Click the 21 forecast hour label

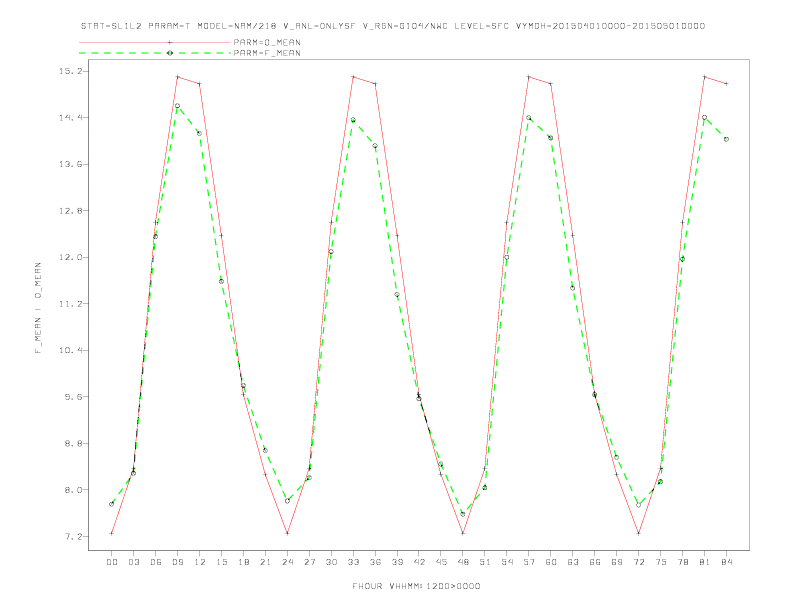point(265,562)
